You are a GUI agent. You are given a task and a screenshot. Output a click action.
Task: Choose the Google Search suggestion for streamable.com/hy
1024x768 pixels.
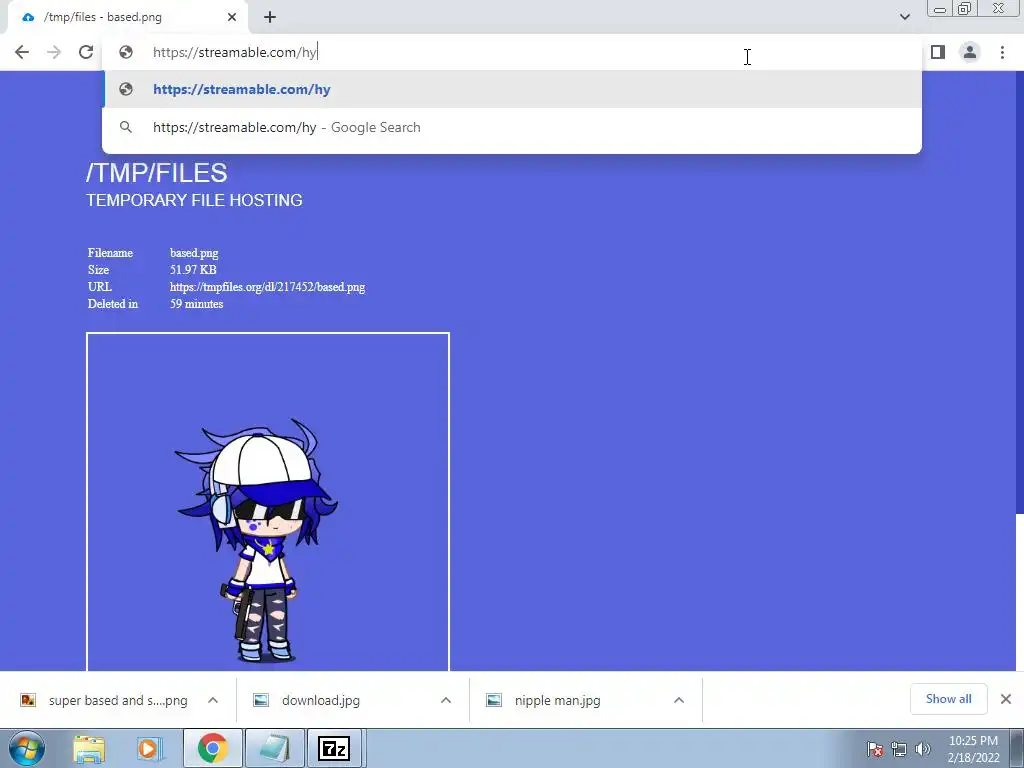click(x=512, y=127)
